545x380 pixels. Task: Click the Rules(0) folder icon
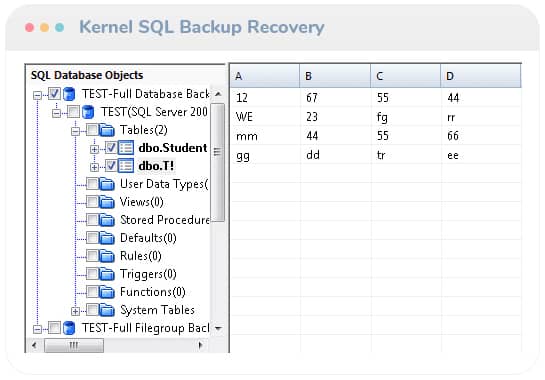107,256
